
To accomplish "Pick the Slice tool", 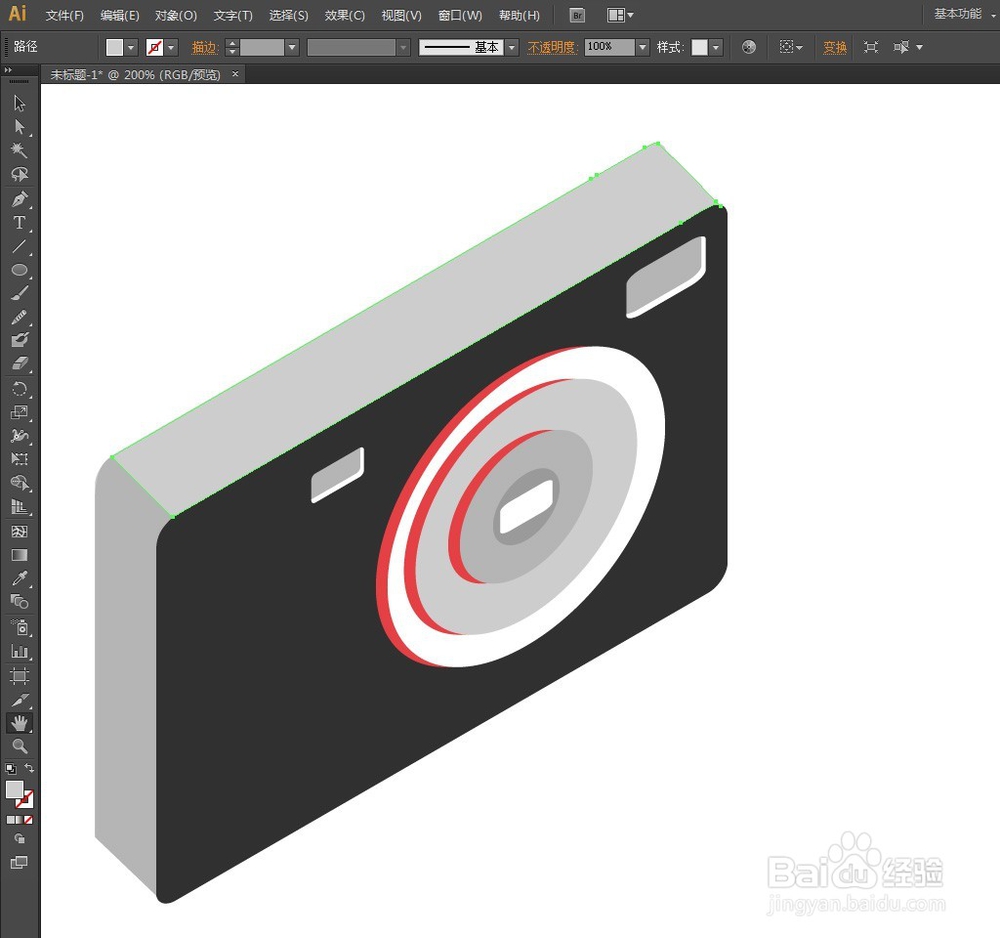I will (19, 700).
